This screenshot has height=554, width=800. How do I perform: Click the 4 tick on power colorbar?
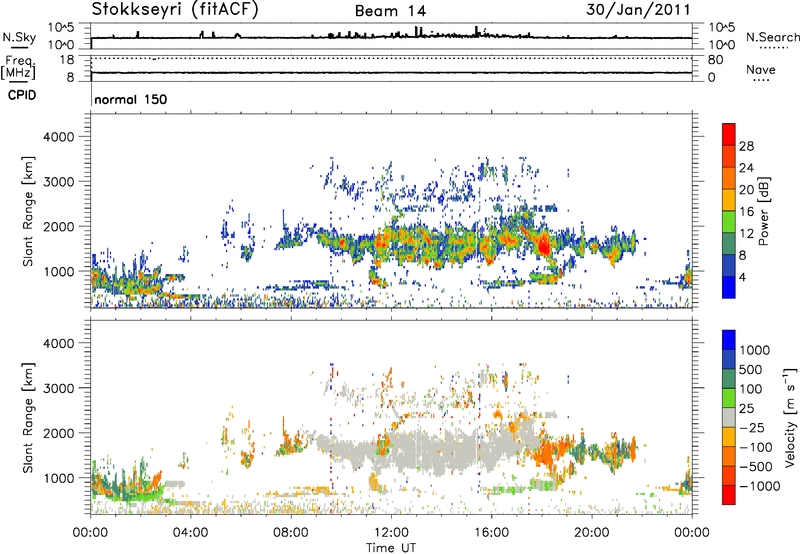[x=742, y=277]
